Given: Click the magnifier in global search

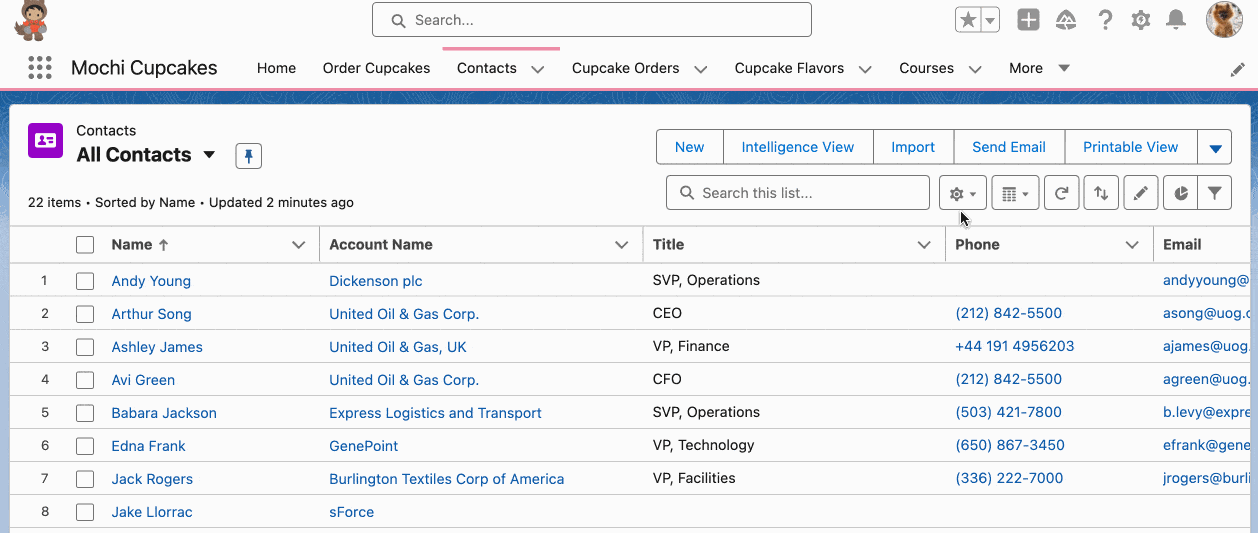Looking at the screenshot, I should (398, 20).
